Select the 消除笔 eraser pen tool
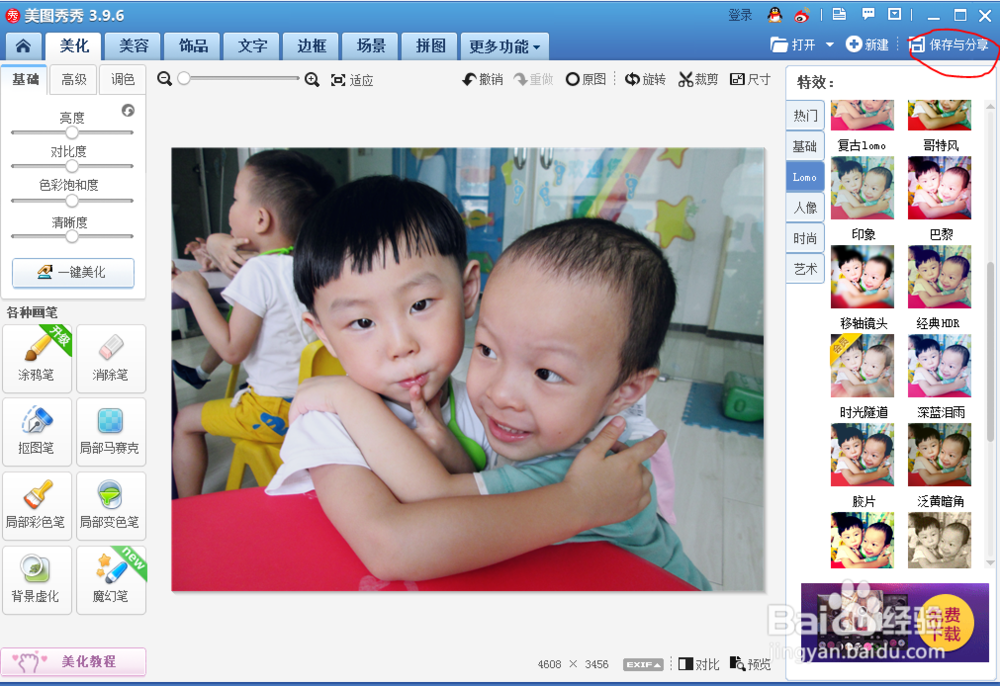 (111, 358)
